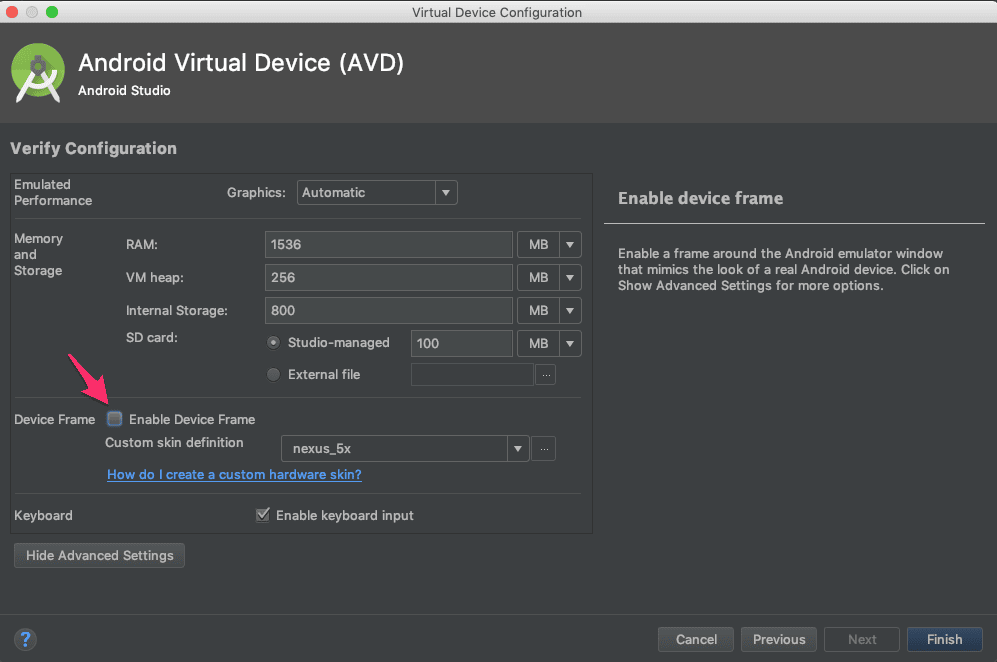Screen dimensions: 997x662
Task: Open VM heap unit MB dropdown
Action: pyautogui.click(x=549, y=277)
